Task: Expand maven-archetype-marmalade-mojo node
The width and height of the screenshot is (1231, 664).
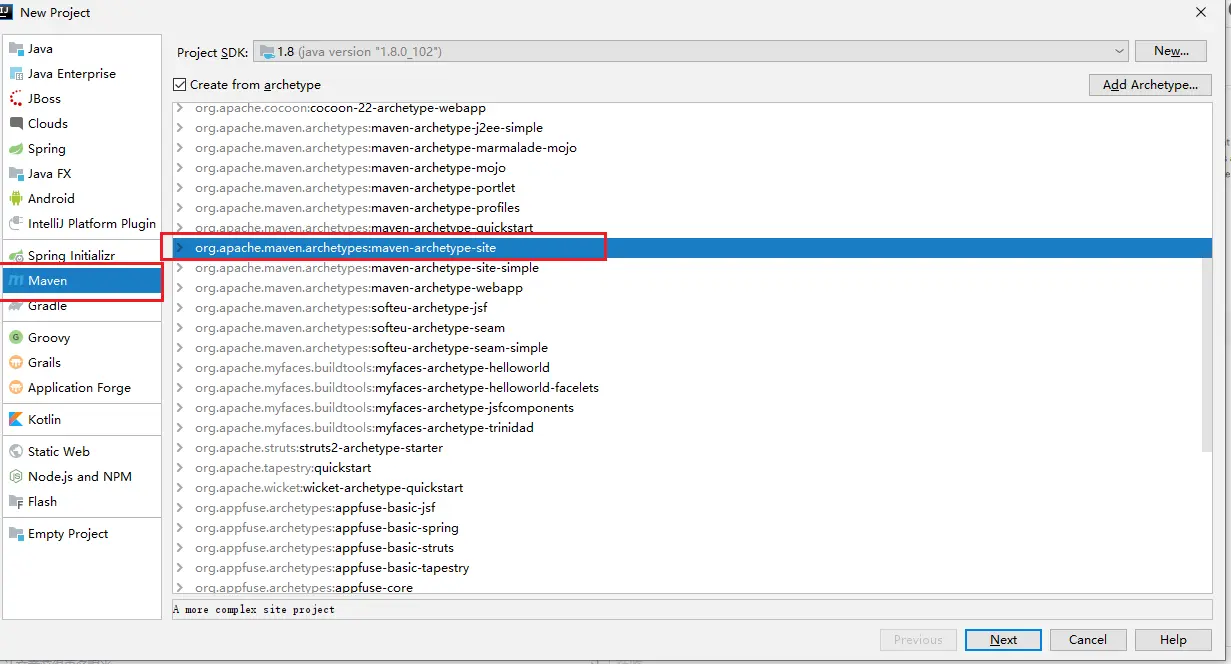Action: (x=179, y=148)
